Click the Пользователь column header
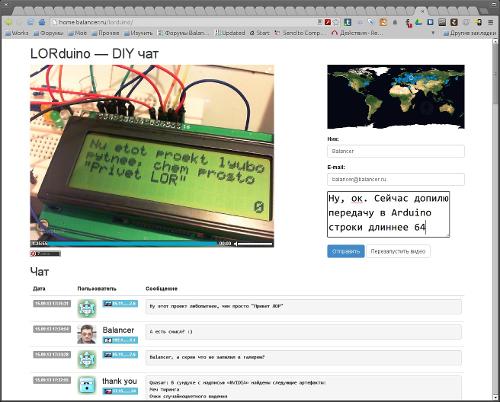500x402 pixels. (x=97, y=289)
